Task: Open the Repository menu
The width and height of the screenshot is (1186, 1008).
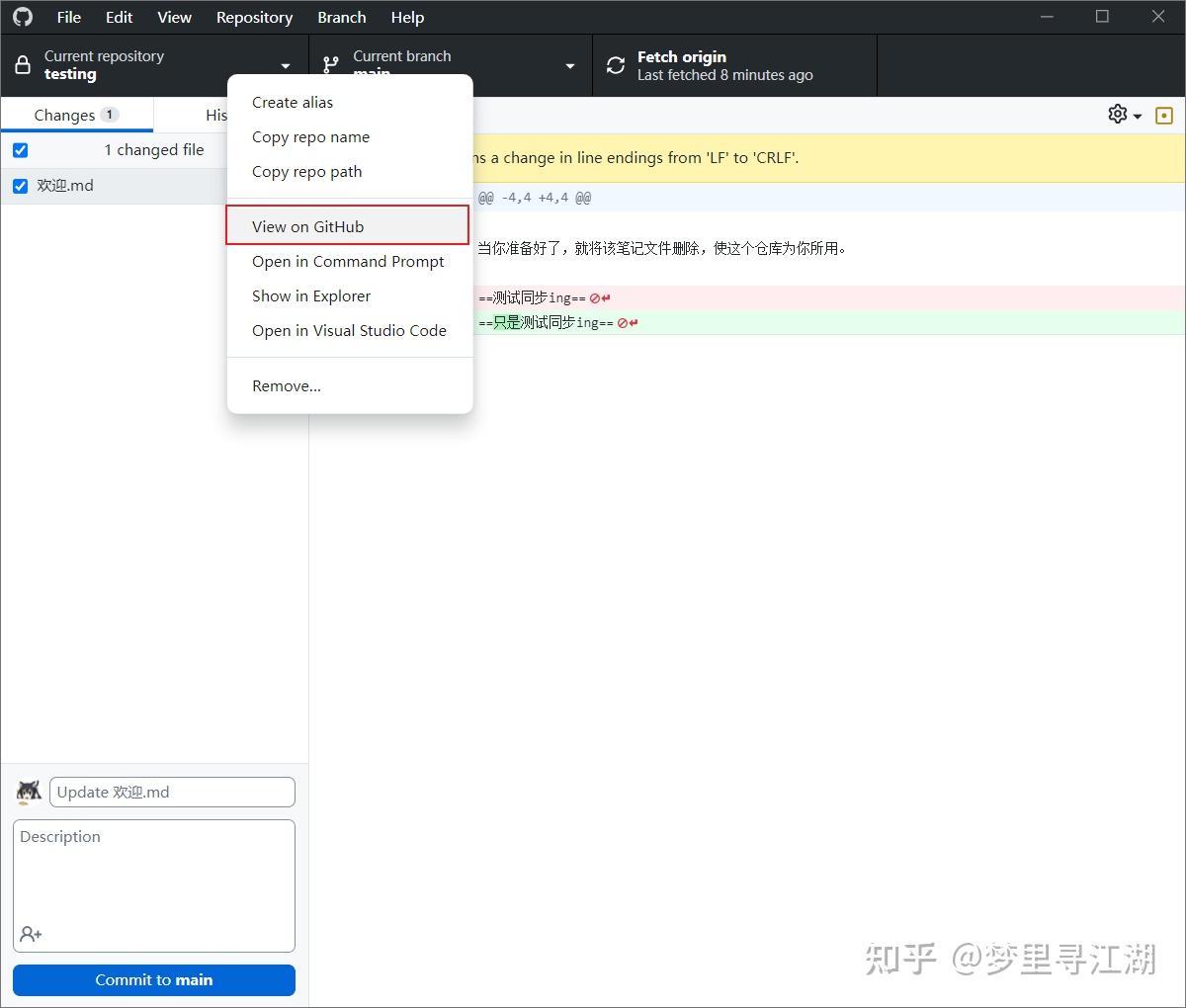Action: click(x=254, y=17)
